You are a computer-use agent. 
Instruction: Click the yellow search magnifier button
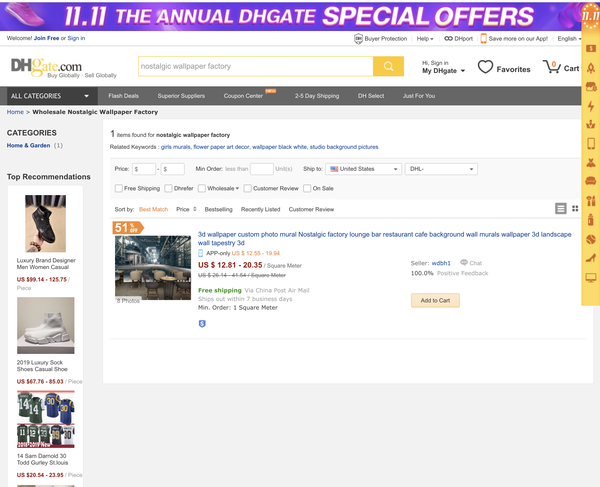click(x=388, y=66)
